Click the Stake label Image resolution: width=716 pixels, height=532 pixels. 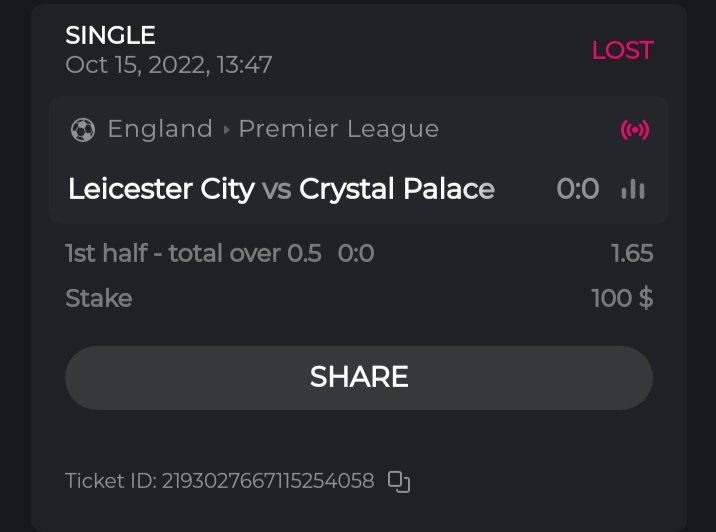pyautogui.click(x=98, y=298)
